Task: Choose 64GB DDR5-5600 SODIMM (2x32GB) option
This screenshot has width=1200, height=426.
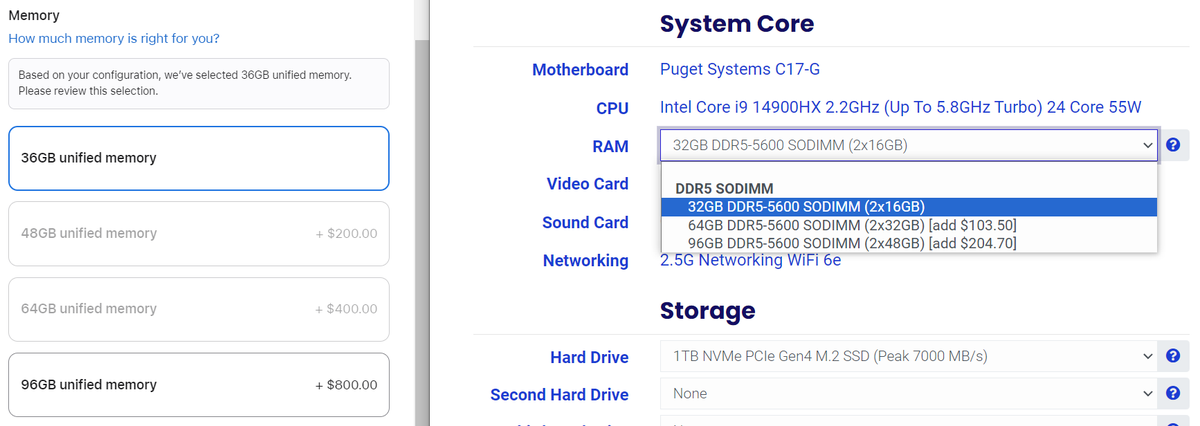Action: [909, 225]
